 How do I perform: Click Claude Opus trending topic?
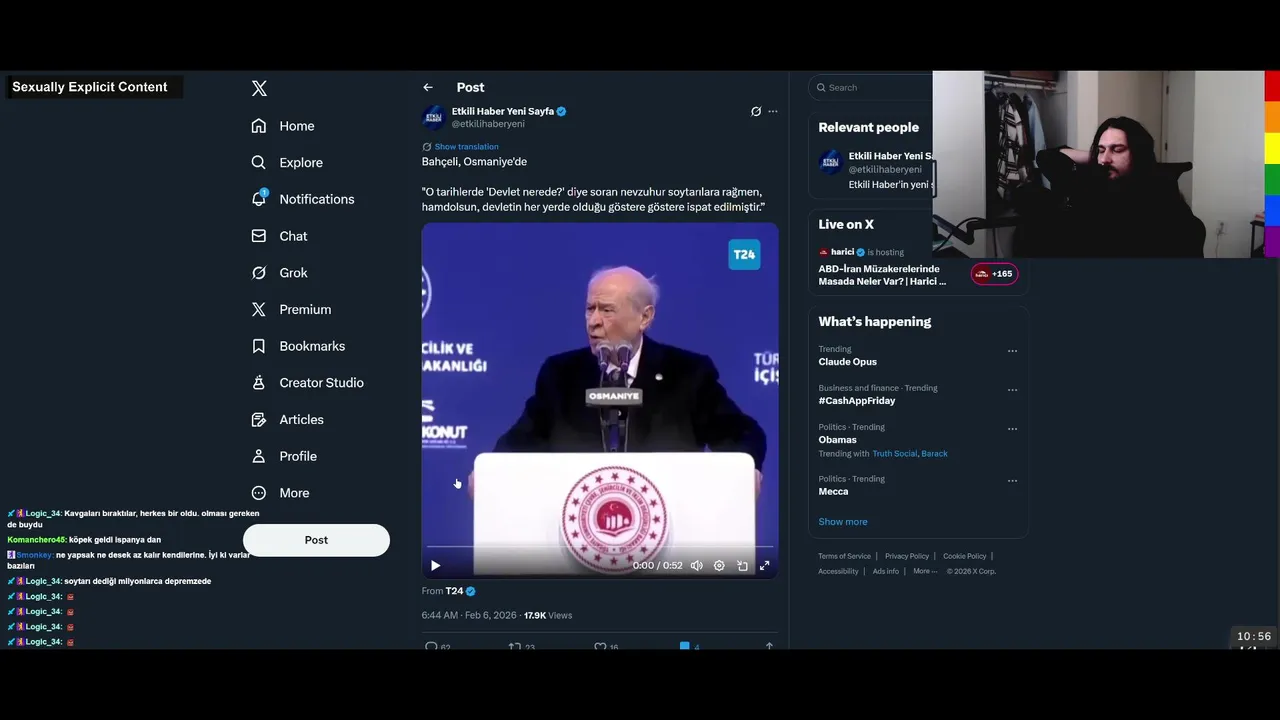coord(848,362)
